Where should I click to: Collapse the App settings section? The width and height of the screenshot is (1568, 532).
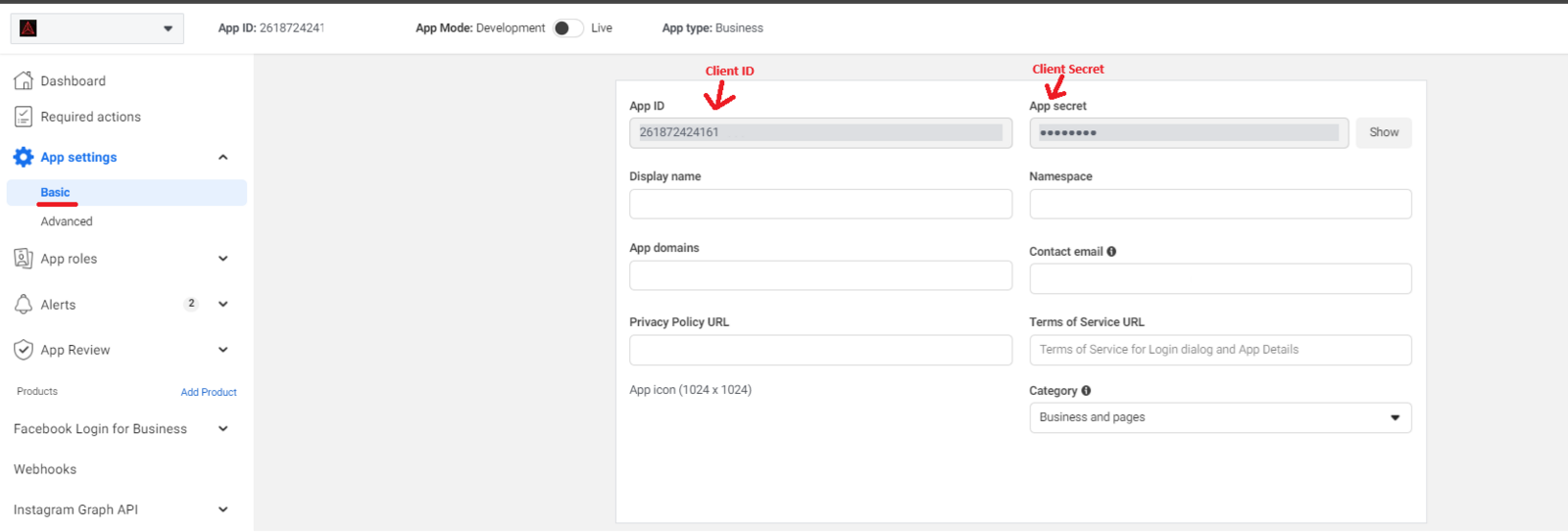[222, 157]
